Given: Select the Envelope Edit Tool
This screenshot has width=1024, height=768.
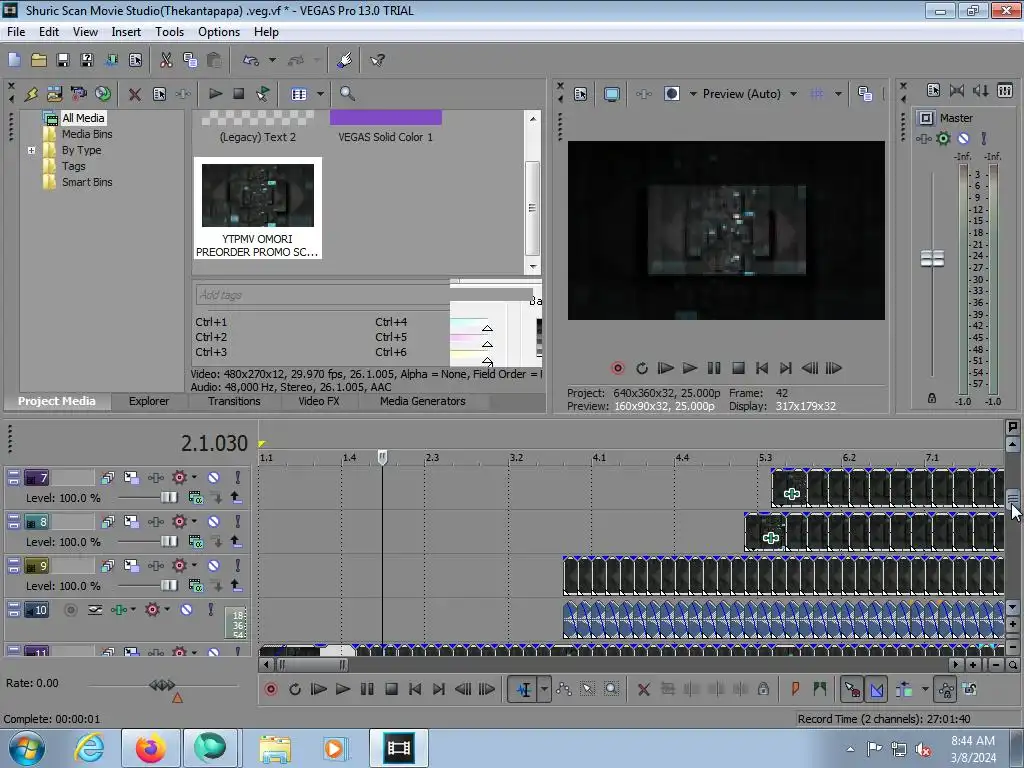Looking at the screenshot, I should 564,689.
